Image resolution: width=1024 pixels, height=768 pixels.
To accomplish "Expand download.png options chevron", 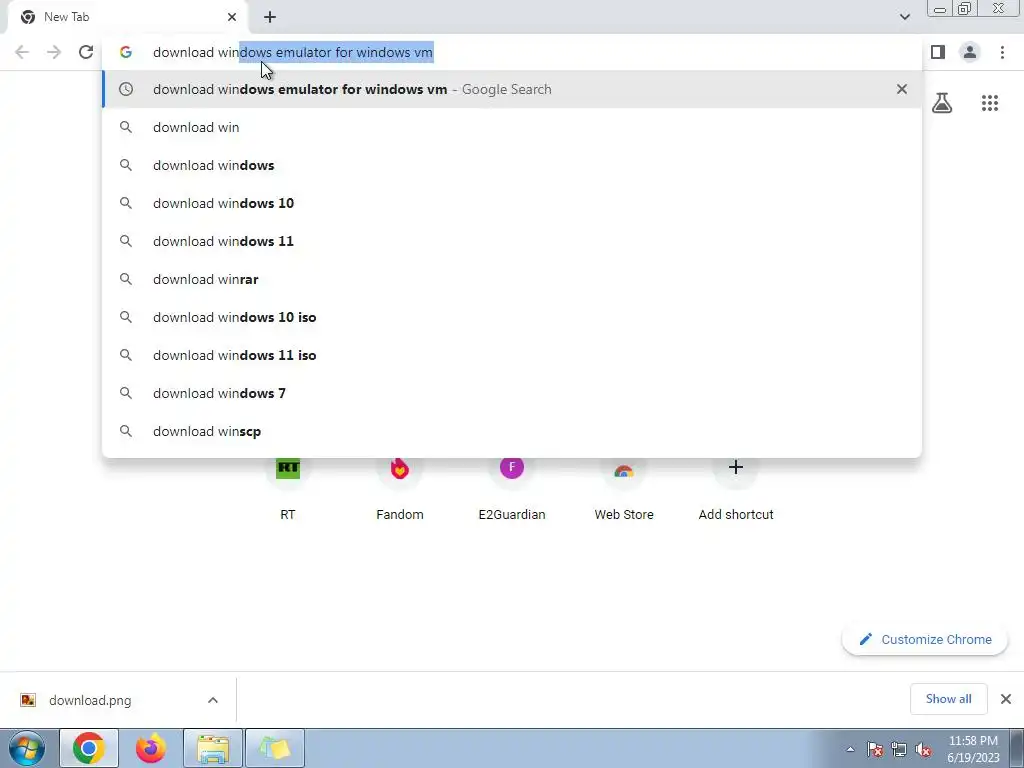I will (213, 700).
